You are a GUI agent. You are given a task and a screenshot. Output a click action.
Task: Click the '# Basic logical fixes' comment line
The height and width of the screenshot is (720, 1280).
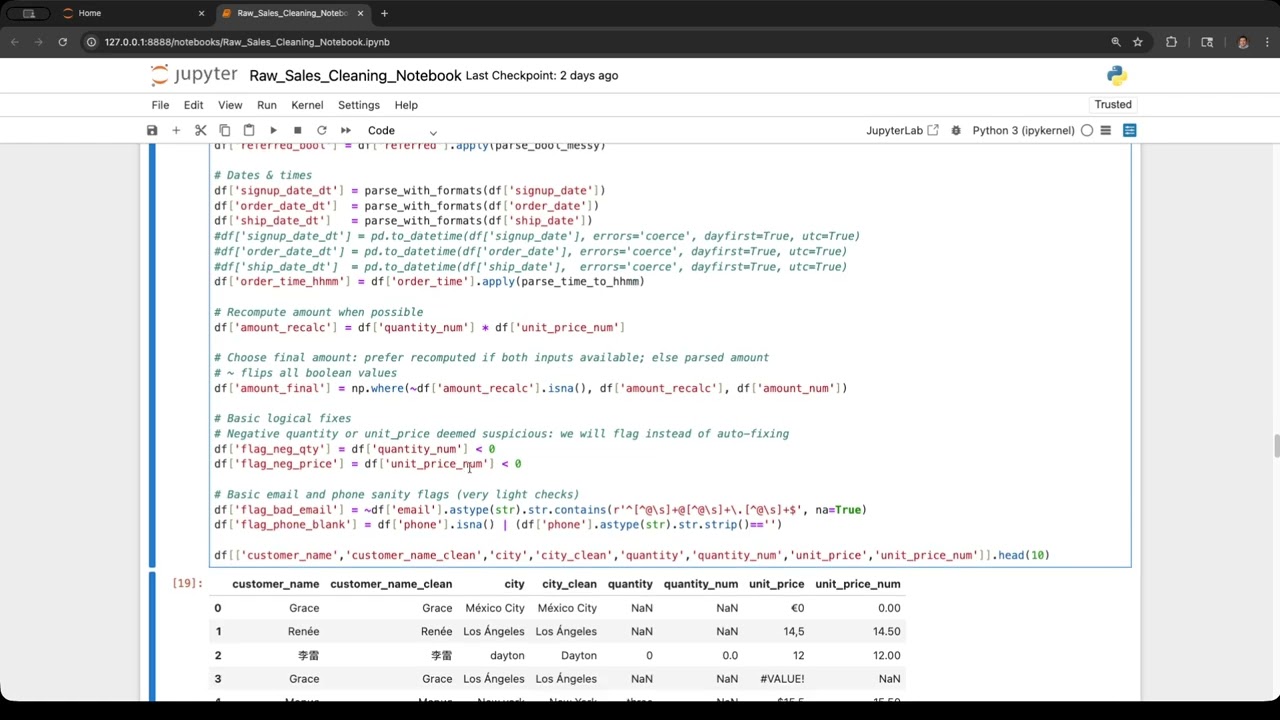click(x=282, y=418)
